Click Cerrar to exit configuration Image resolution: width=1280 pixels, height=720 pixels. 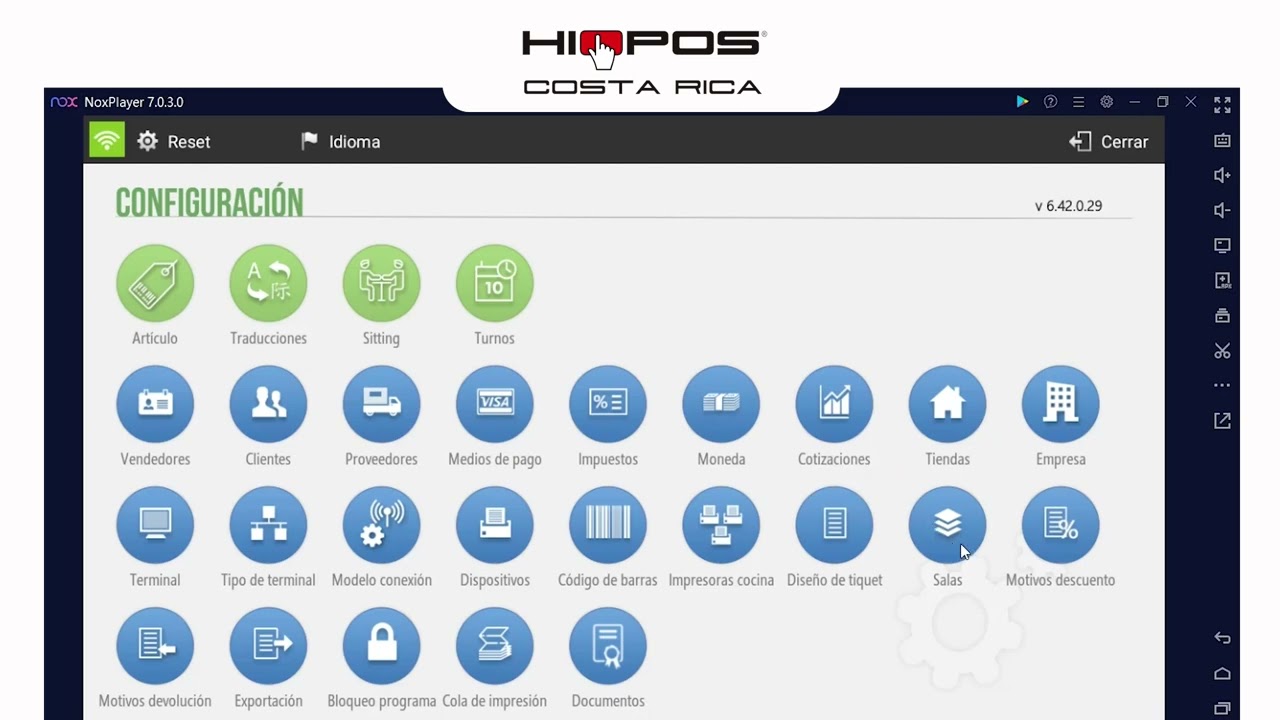1108,142
